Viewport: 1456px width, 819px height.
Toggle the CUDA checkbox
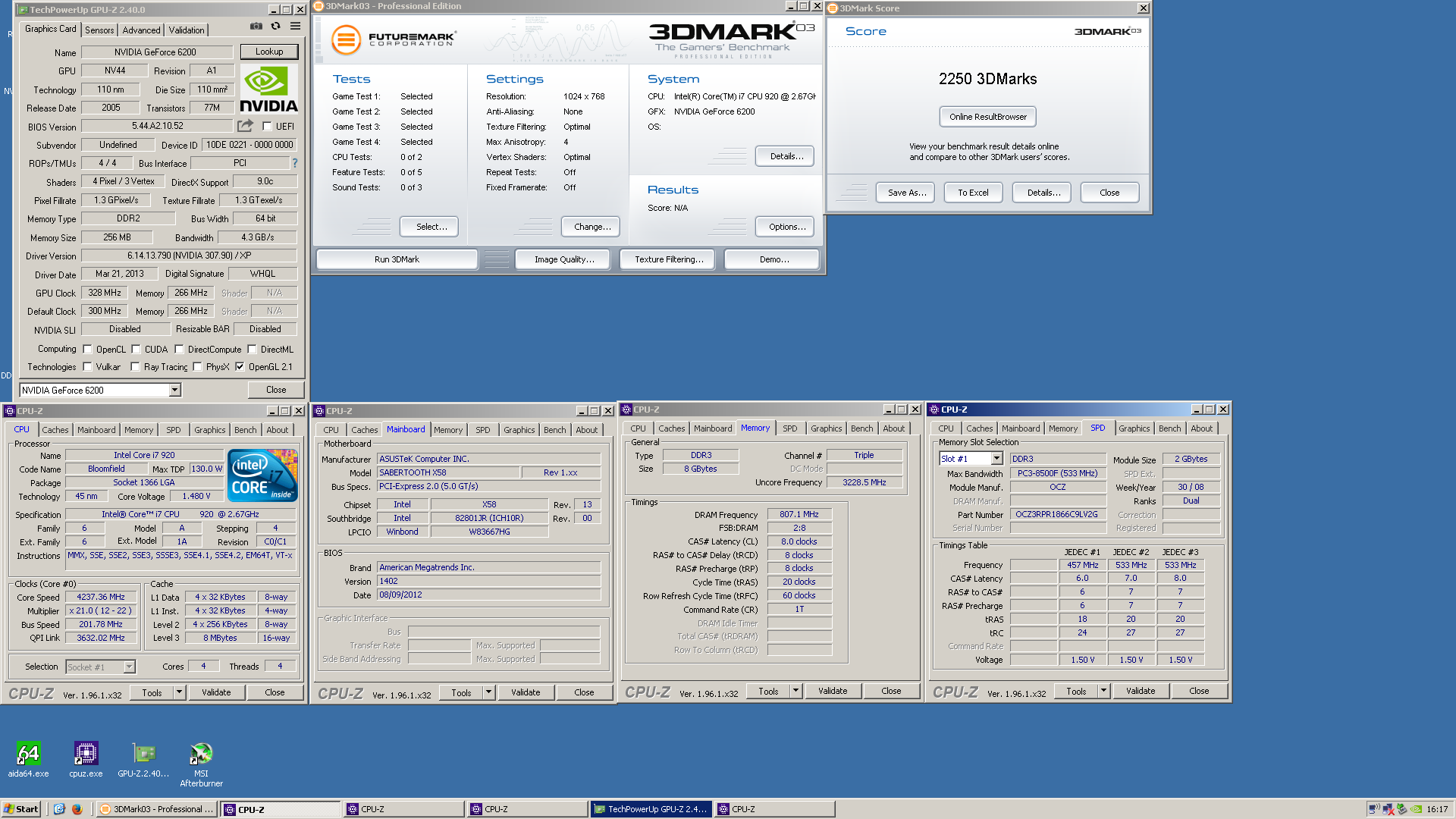tap(136, 350)
